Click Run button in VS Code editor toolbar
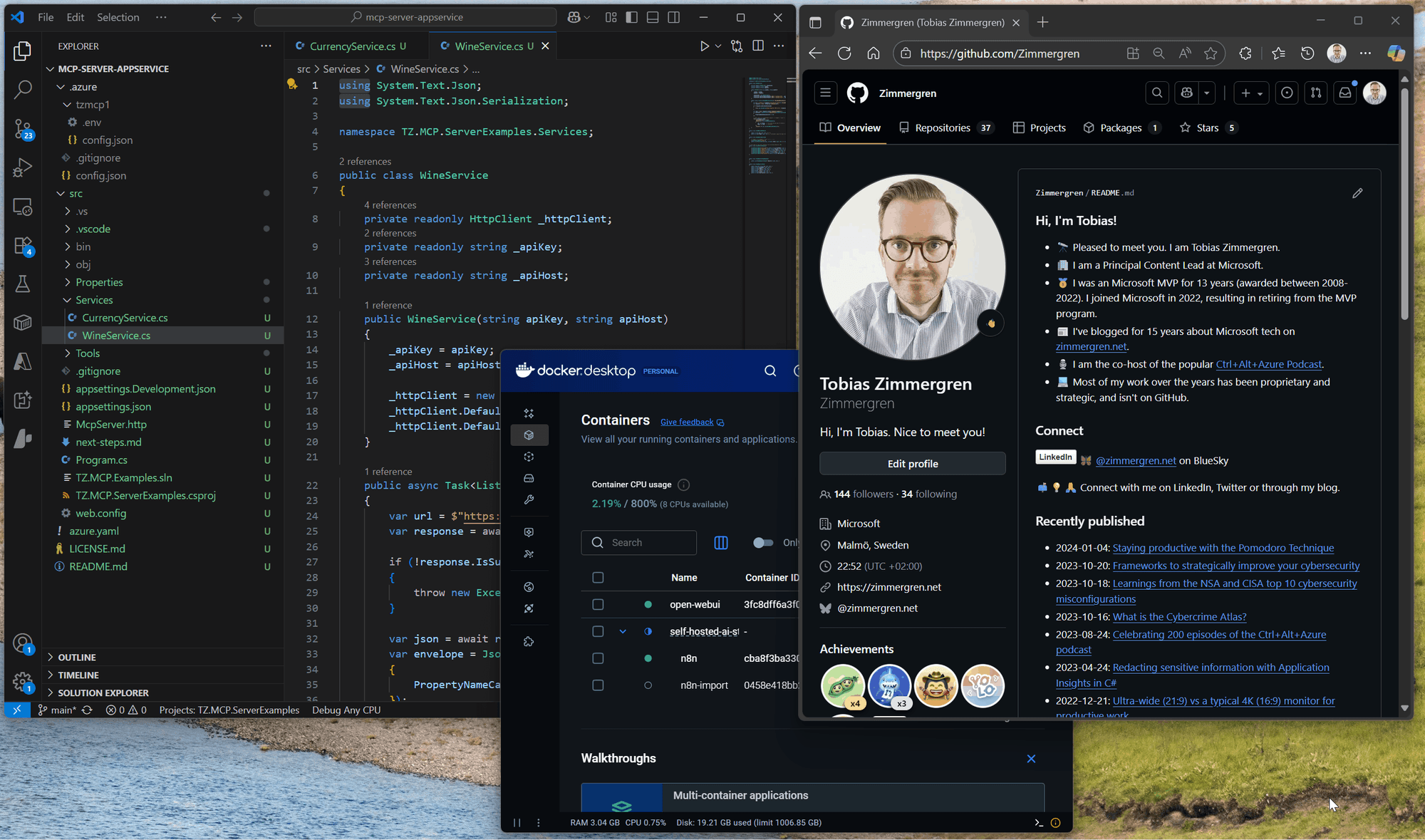The image size is (1425, 840). click(x=704, y=46)
